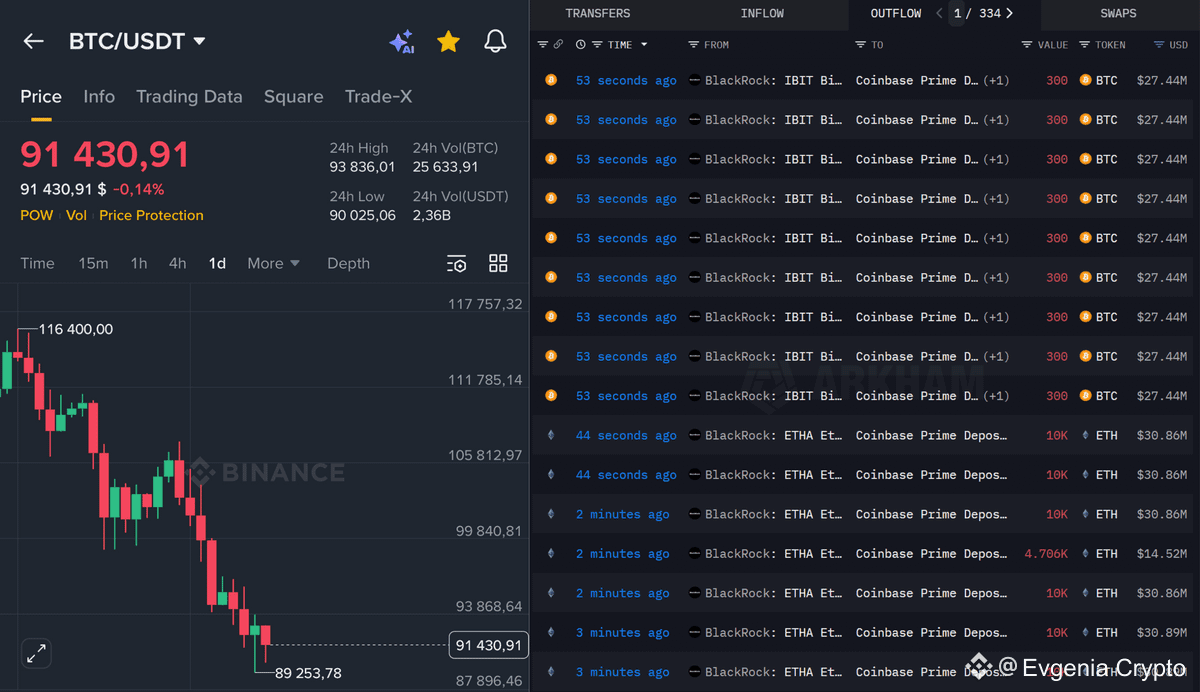The width and height of the screenshot is (1200, 692).
Task: Toggle the favorite star for BTC/USDT
Action: 448,42
